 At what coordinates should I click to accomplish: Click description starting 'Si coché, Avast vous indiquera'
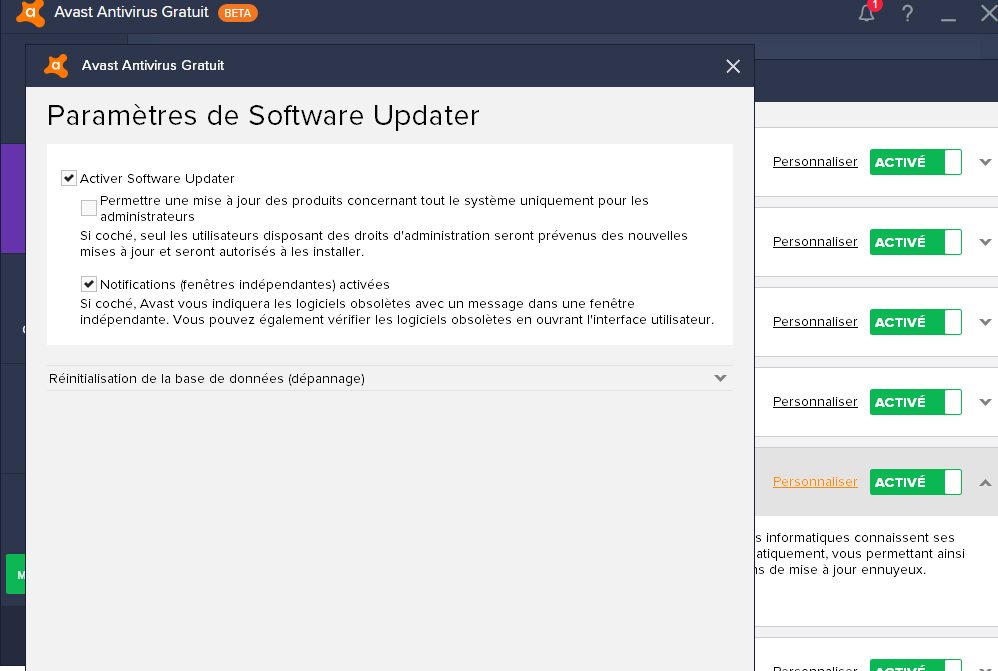tap(397, 311)
